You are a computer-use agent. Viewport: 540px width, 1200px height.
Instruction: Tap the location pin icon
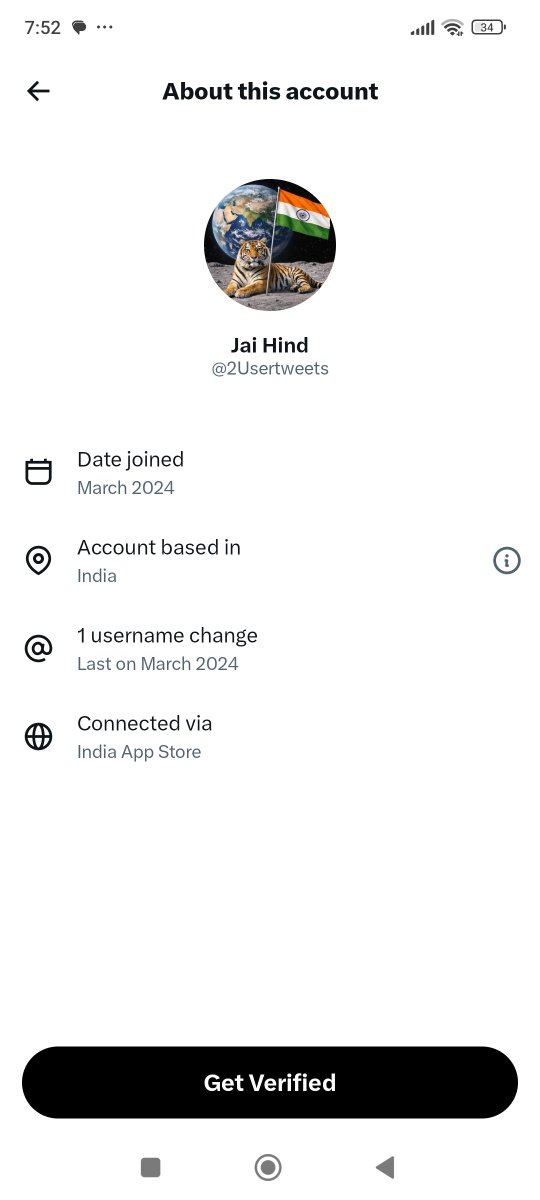tap(38, 560)
